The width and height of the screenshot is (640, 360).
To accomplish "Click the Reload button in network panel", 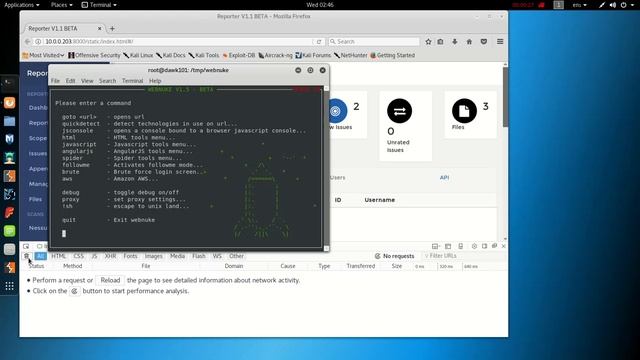I will tap(110, 280).
